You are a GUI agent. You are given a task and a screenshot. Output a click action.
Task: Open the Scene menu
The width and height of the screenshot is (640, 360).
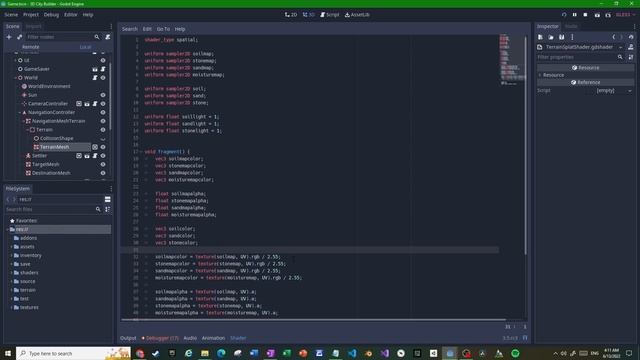click(x=11, y=15)
